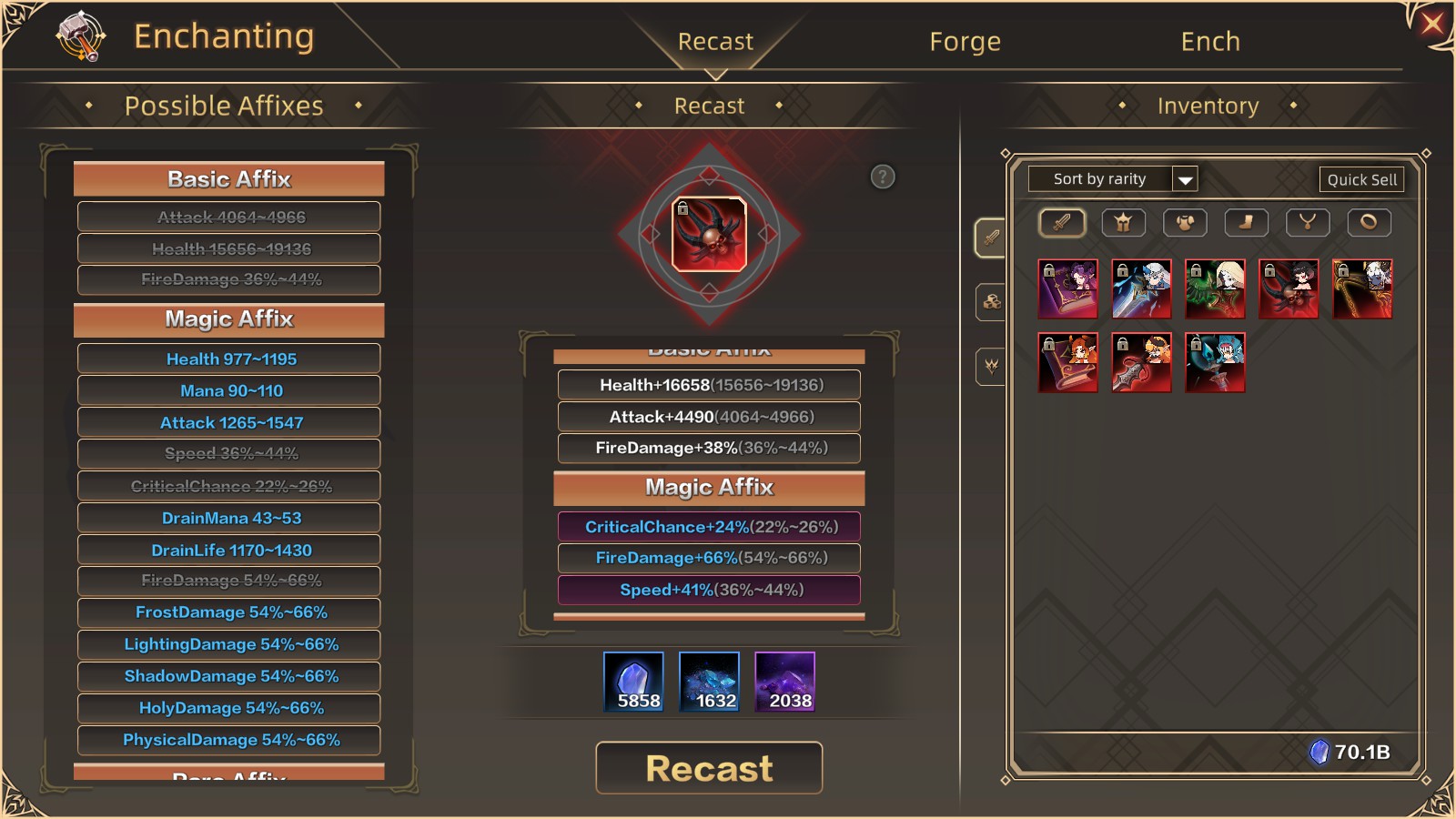
Task: Click the Sort by rarity combo box
Action: pyautogui.click(x=1112, y=179)
